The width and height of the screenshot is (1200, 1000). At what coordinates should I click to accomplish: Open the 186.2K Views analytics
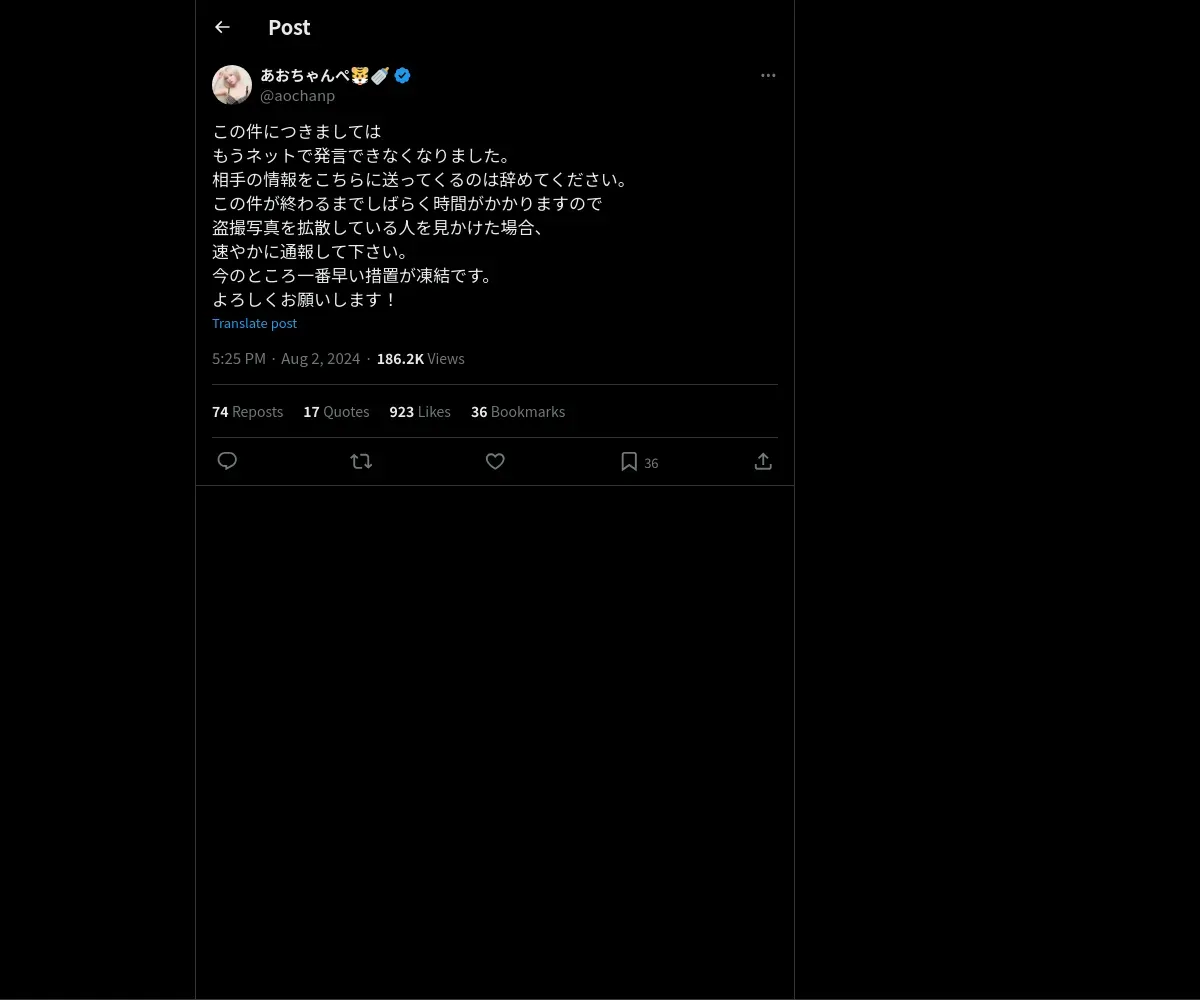420,359
